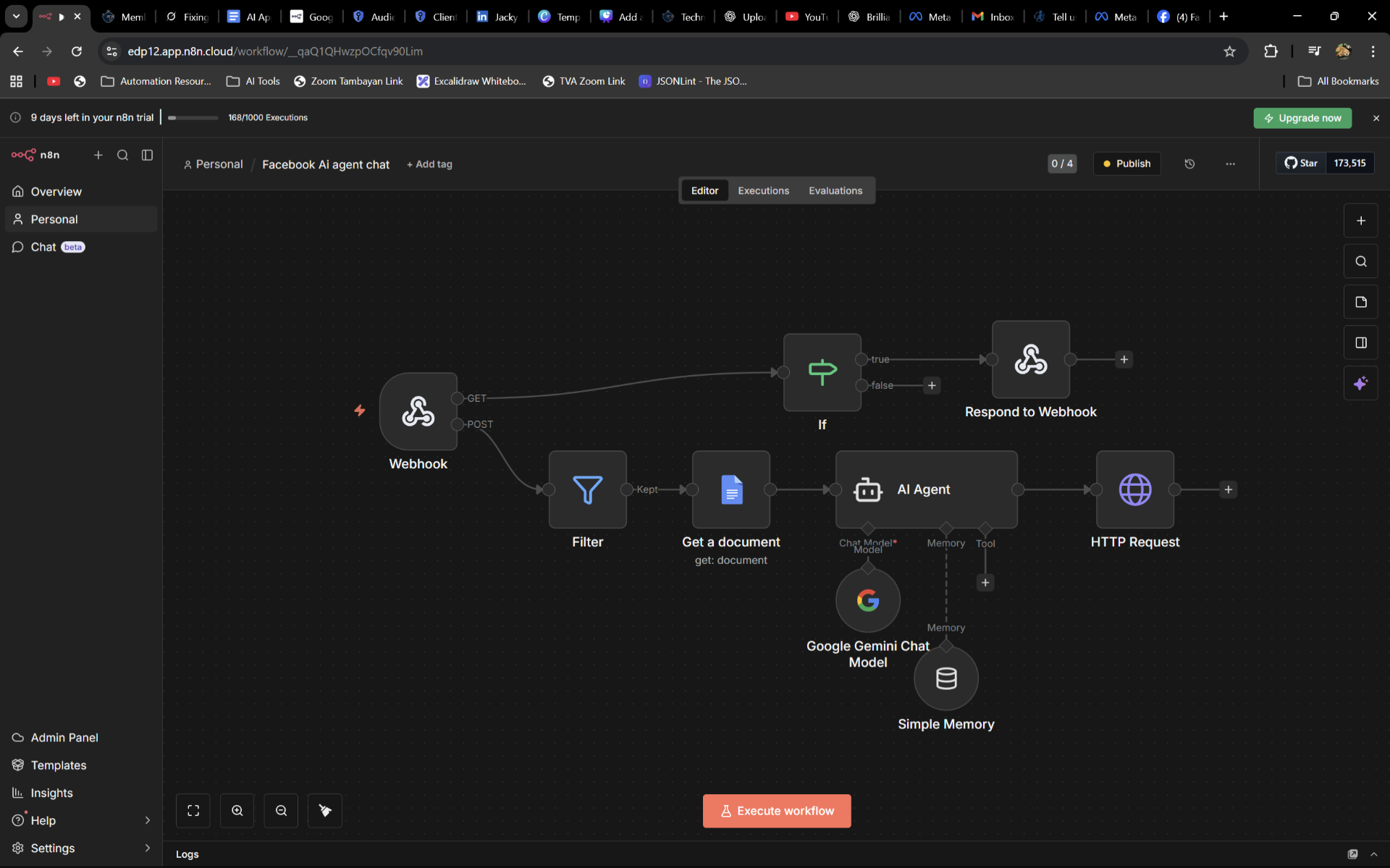Open Insights from sidebar
Viewport: 1390px width, 868px height.
click(81, 793)
